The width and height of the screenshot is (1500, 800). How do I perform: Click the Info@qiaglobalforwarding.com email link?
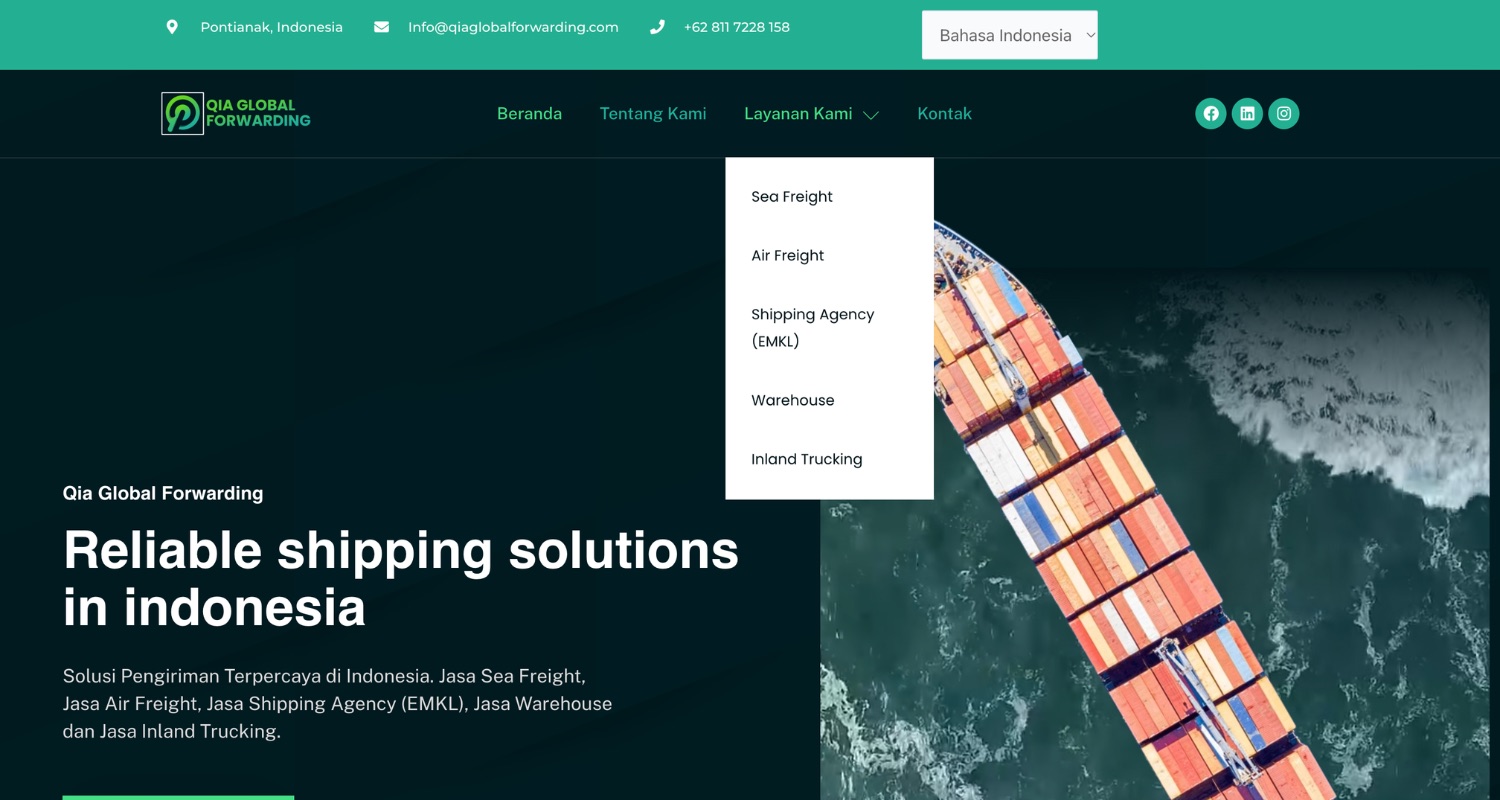[513, 27]
